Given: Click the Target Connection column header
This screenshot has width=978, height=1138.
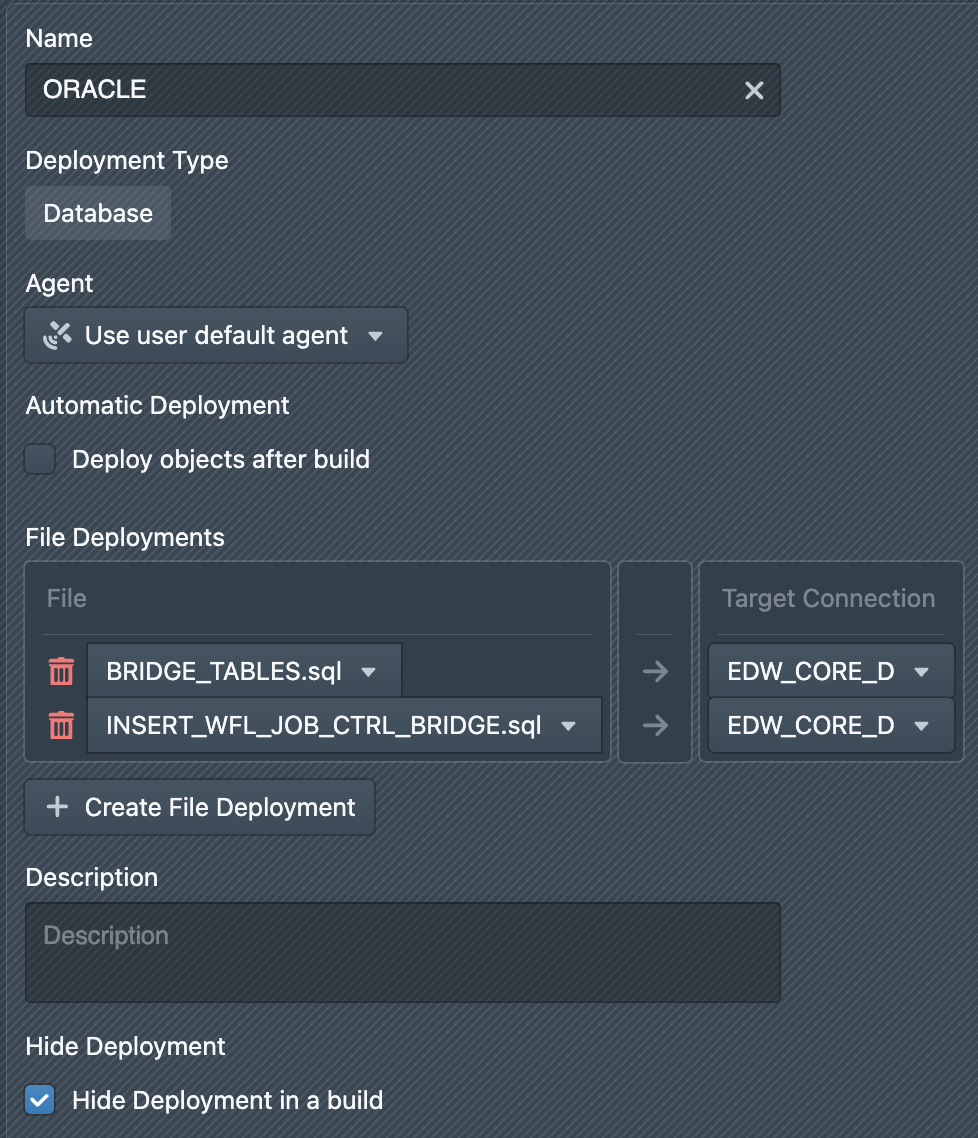Looking at the screenshot, I should click(828, 599).
